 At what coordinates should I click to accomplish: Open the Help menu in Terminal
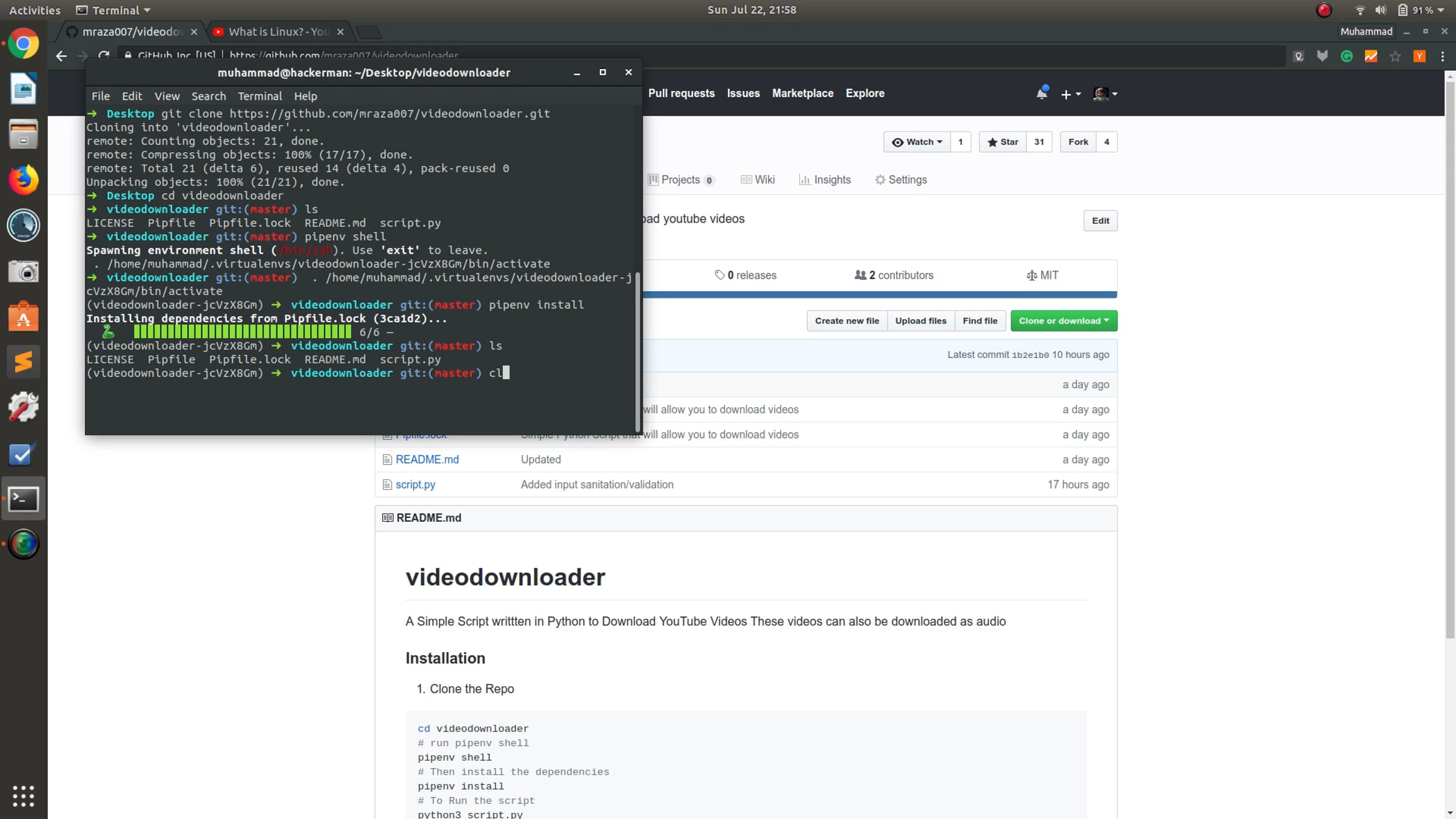[x=305, y=96]
